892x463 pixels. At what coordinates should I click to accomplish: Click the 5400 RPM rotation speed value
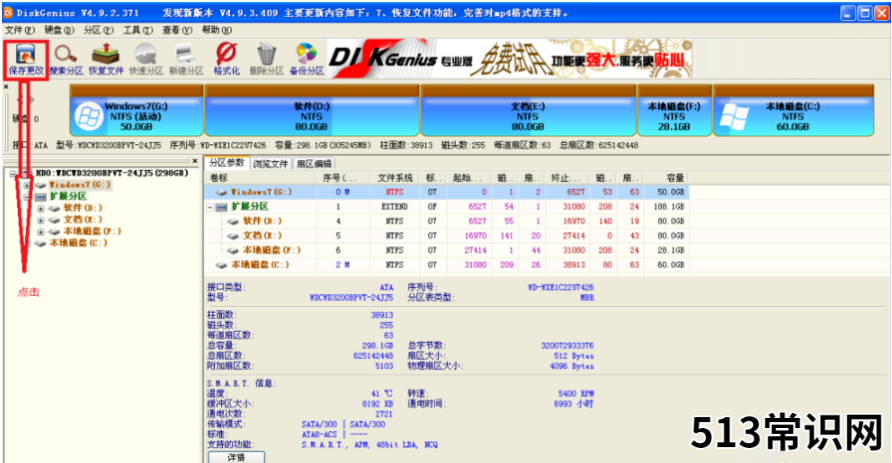pos(576,394)
